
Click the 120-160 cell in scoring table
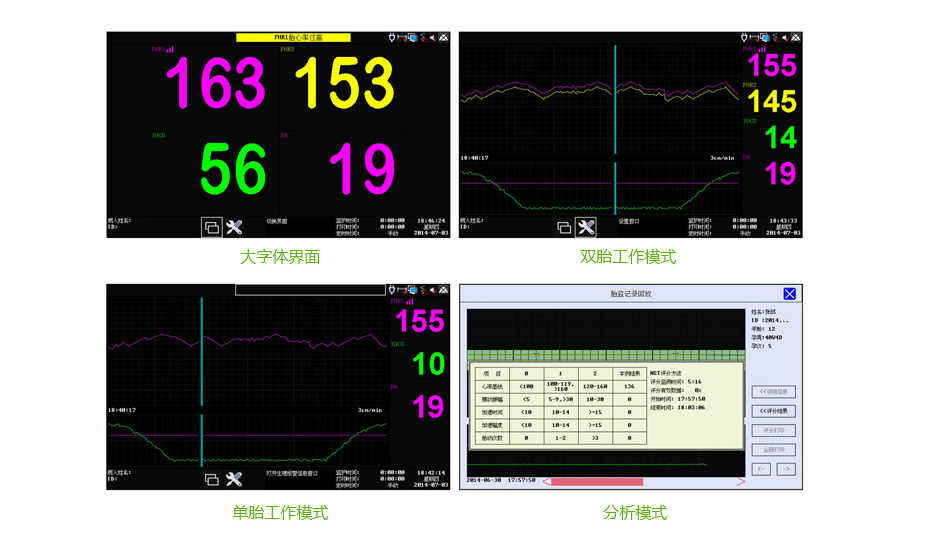(595, 387)
